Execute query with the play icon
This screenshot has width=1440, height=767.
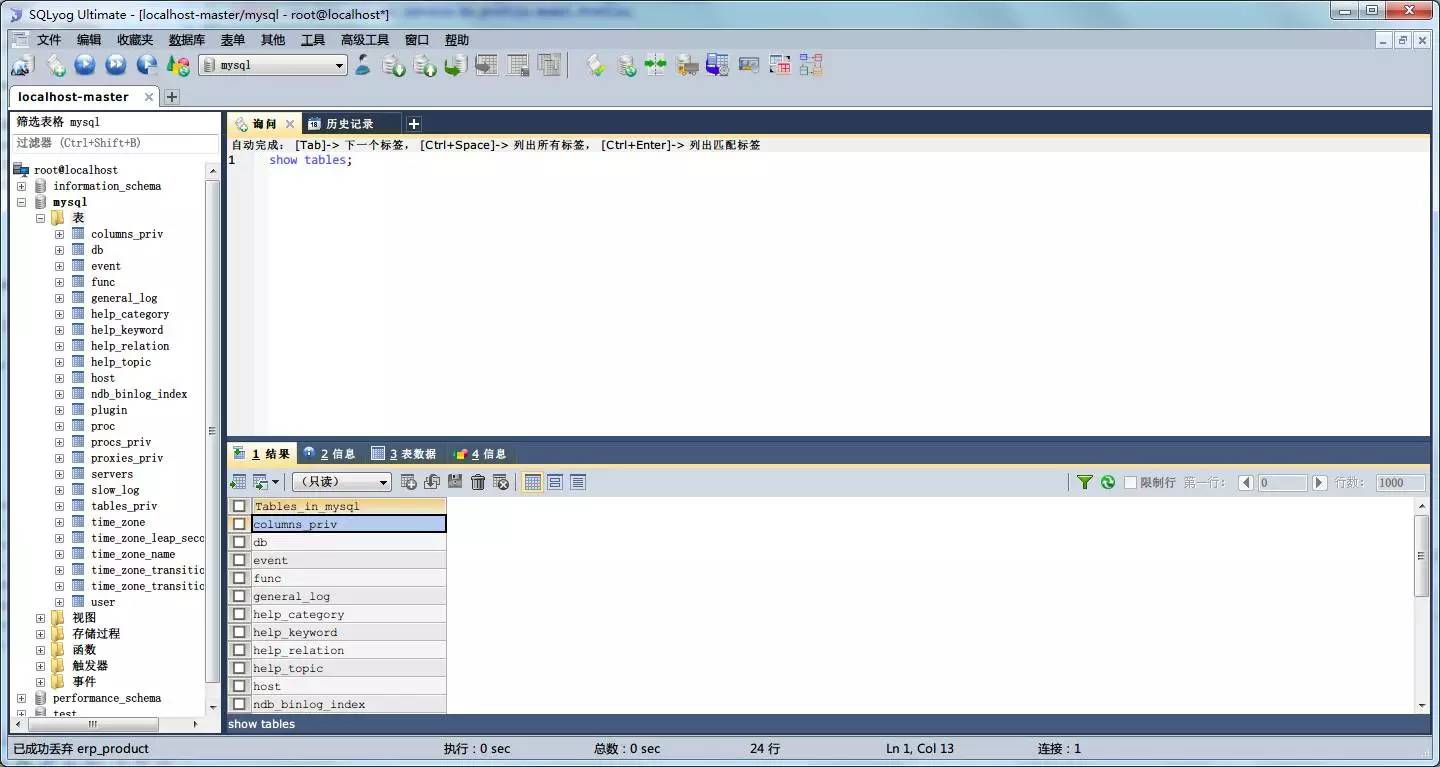click(x=86, y=65)
